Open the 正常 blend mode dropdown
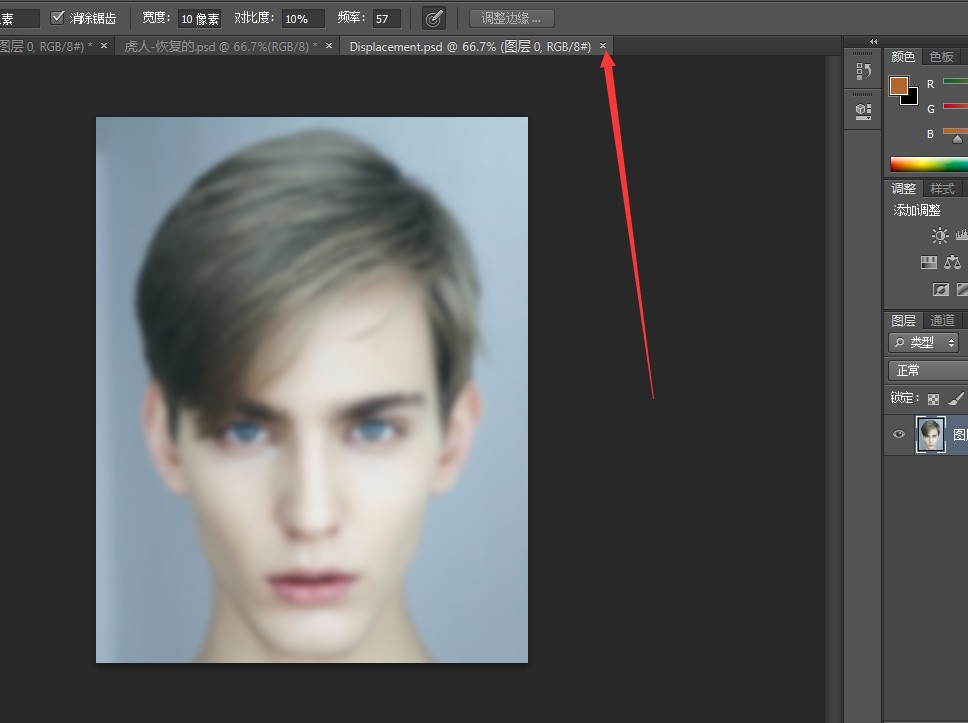 coord(928,370)
